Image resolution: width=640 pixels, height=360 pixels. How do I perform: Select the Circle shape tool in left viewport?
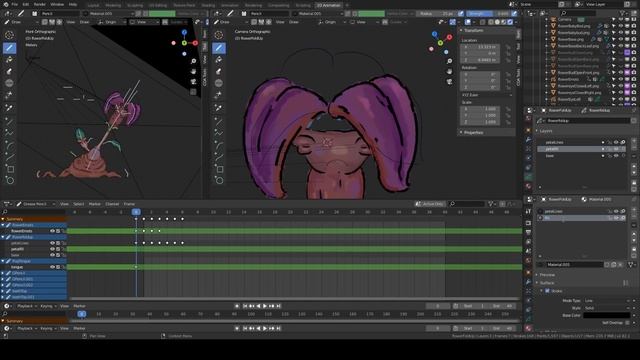9,180
